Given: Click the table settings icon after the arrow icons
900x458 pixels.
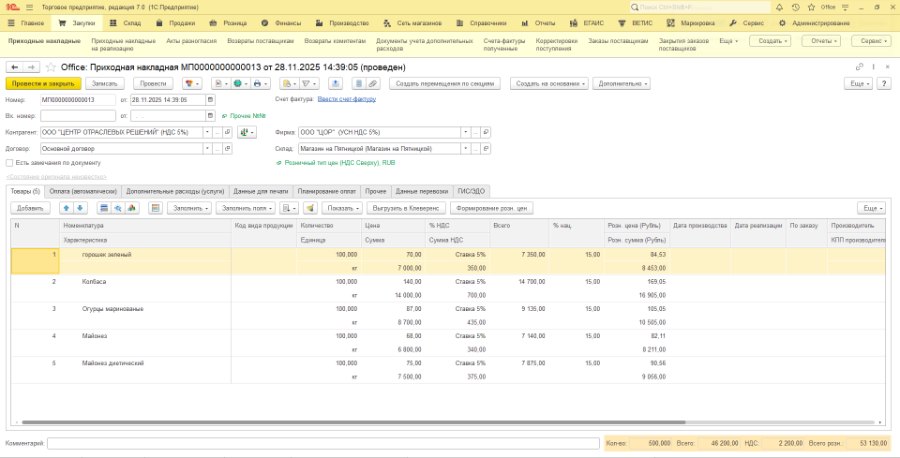Looking at the screenshot, I should (x=154, y=208).
